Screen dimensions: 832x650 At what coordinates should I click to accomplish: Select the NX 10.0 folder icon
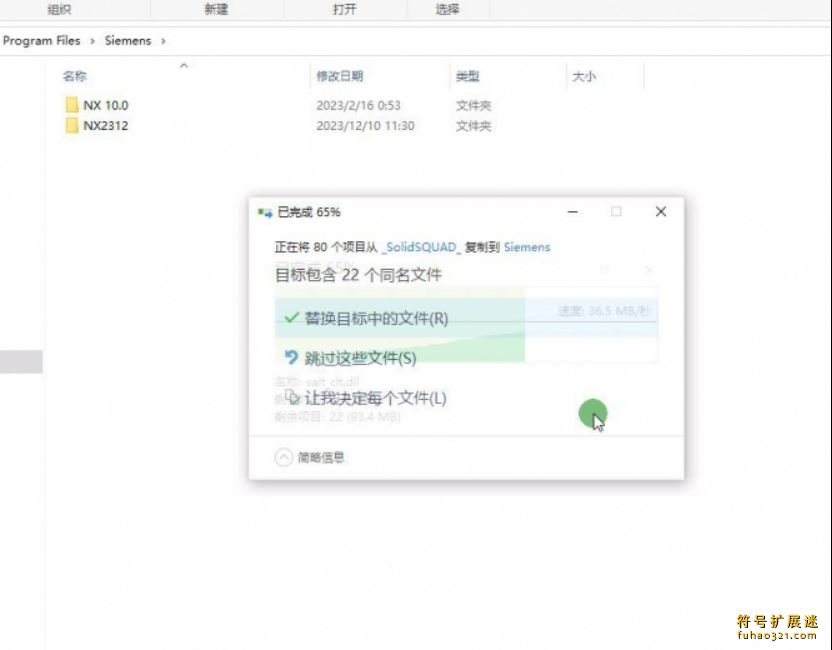[x=72, y=105]
